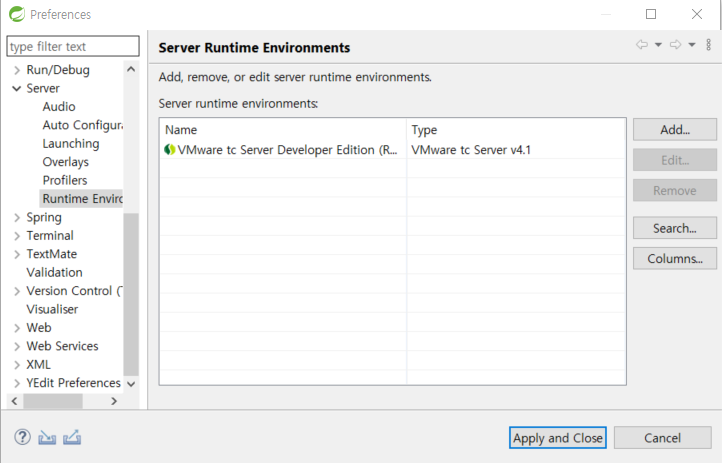Click the tree horizontal scroll left arrow
Screen dimensions: 722x463
coord(15,401)
